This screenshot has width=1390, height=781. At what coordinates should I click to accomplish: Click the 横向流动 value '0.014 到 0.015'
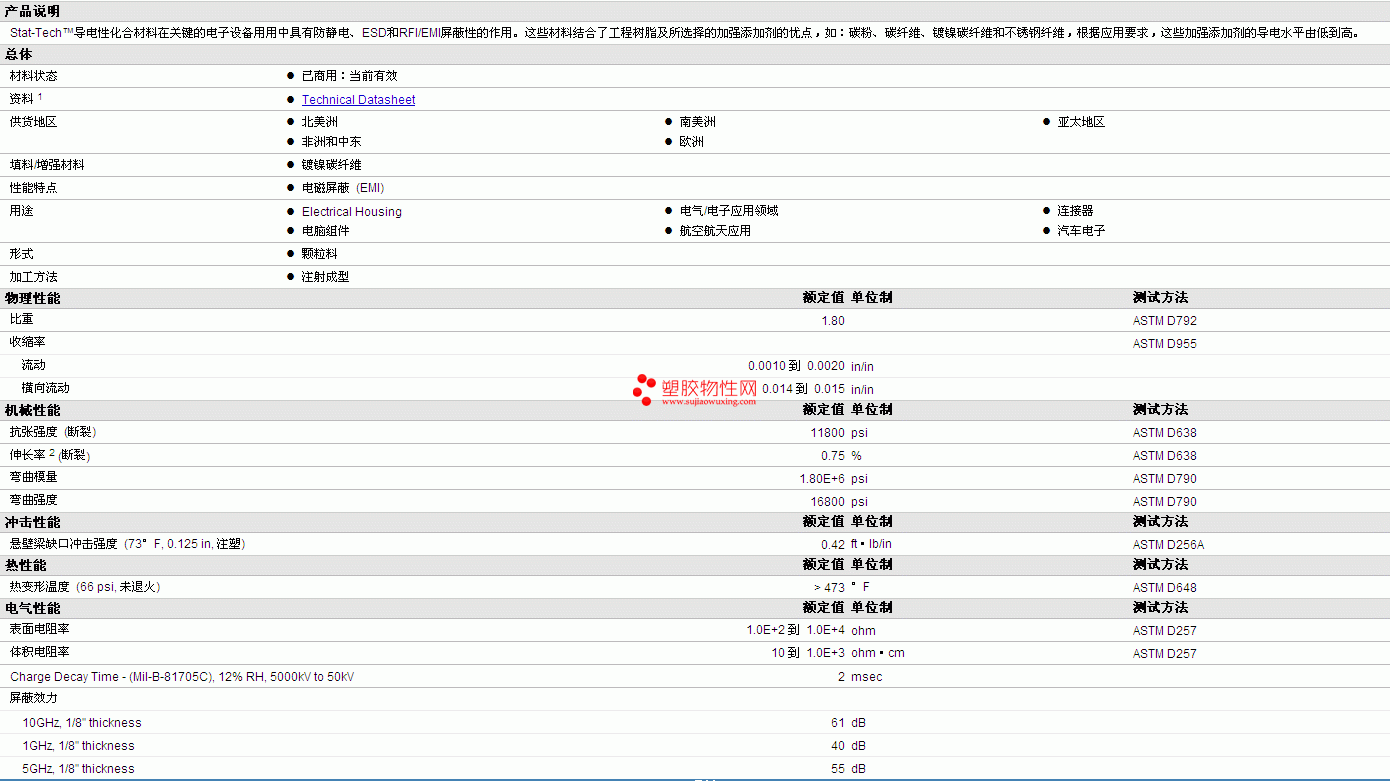[x=803, y=389]
